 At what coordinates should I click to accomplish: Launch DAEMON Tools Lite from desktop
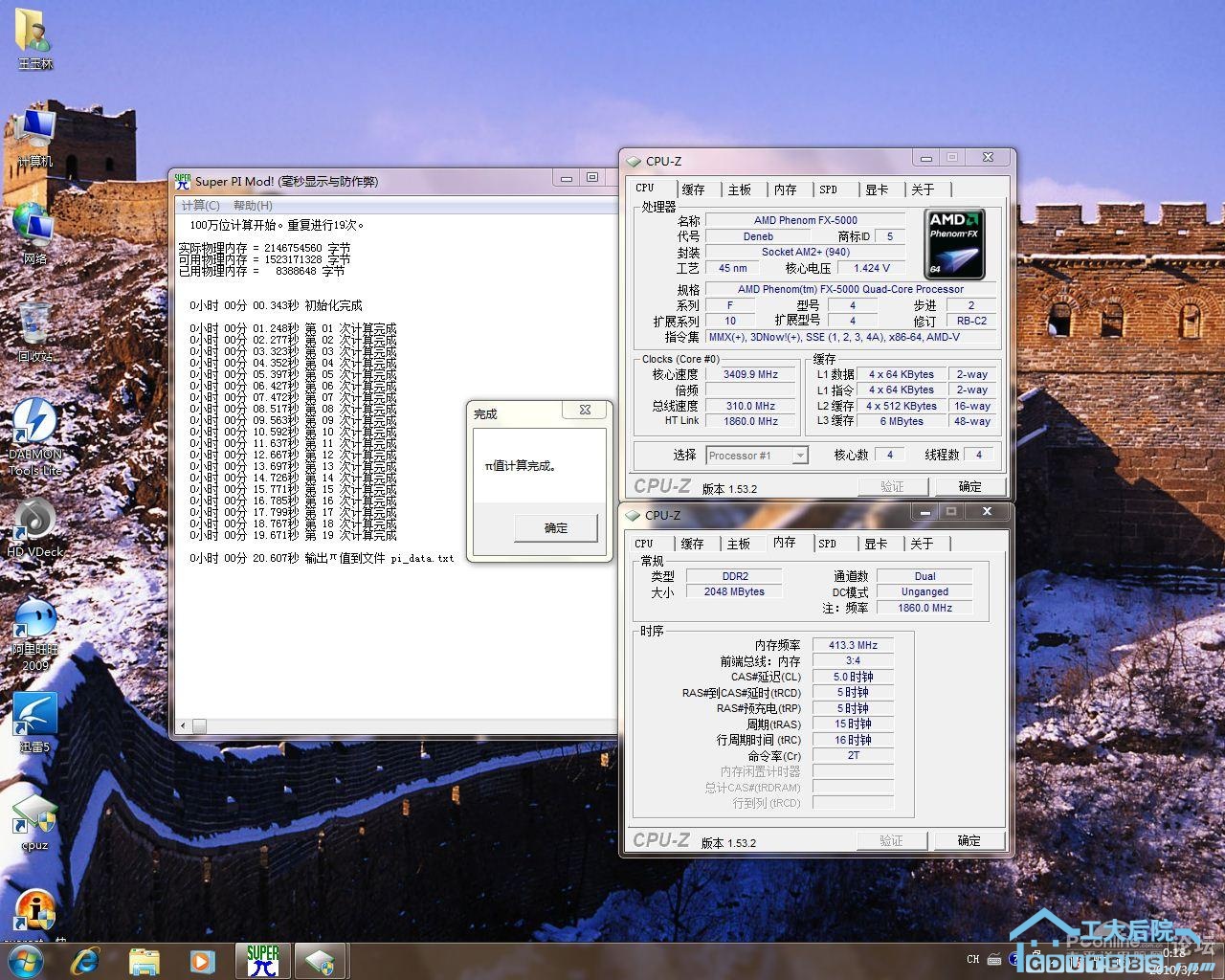click(x=35, y=437)
